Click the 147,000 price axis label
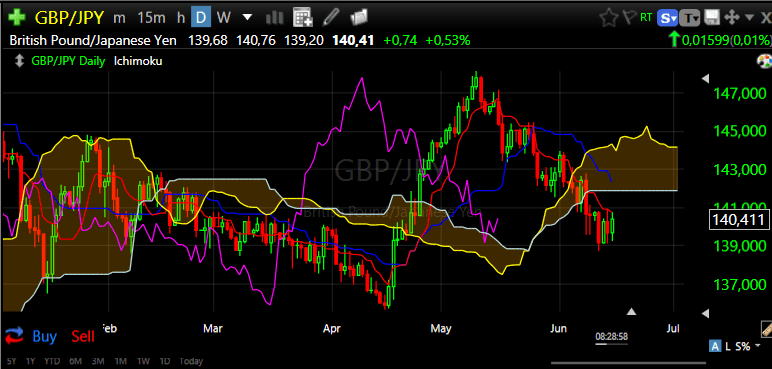This screenshot has height=369, width=772. tap(740, 93)
